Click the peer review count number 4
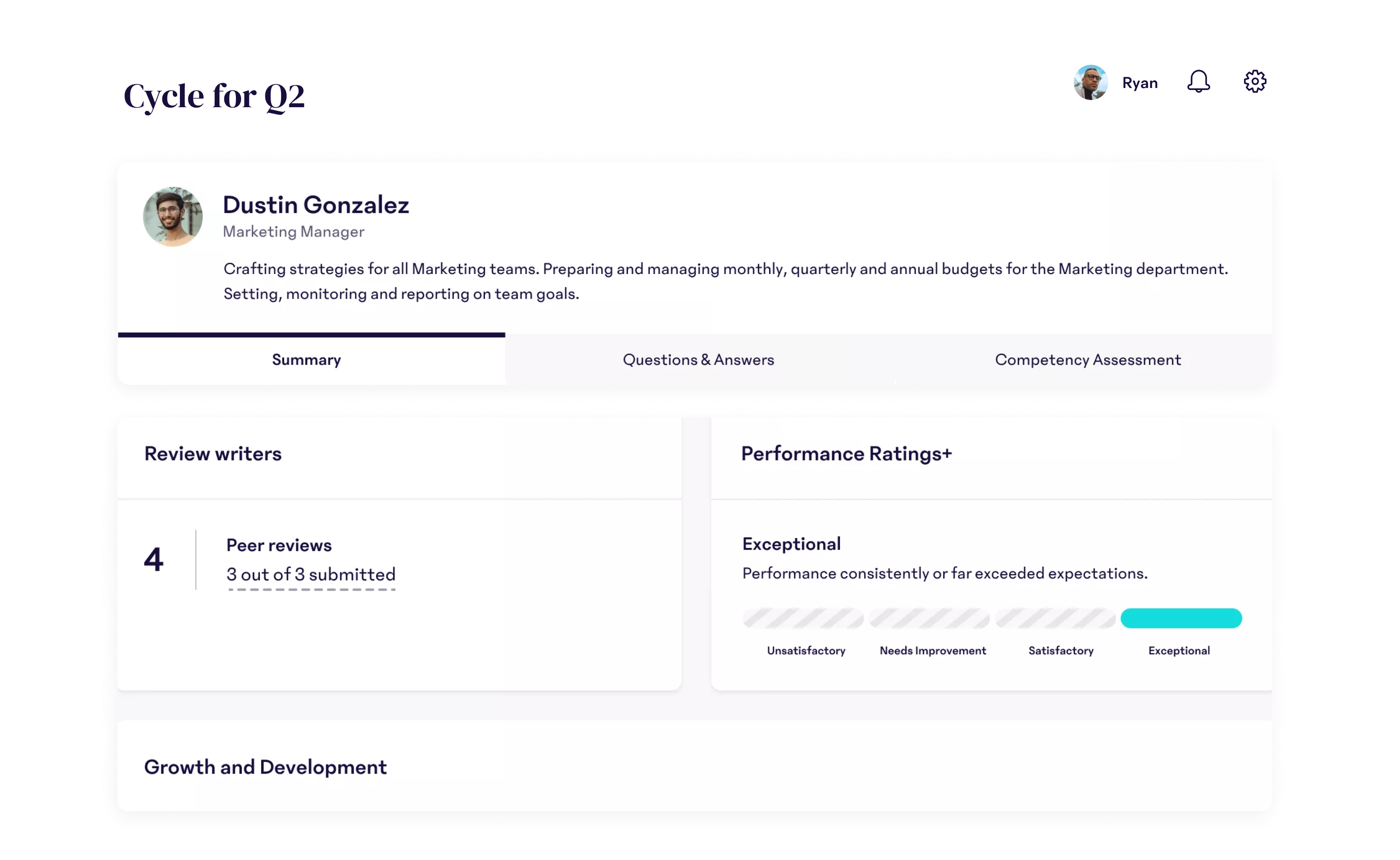 click(x=154, y=559)
